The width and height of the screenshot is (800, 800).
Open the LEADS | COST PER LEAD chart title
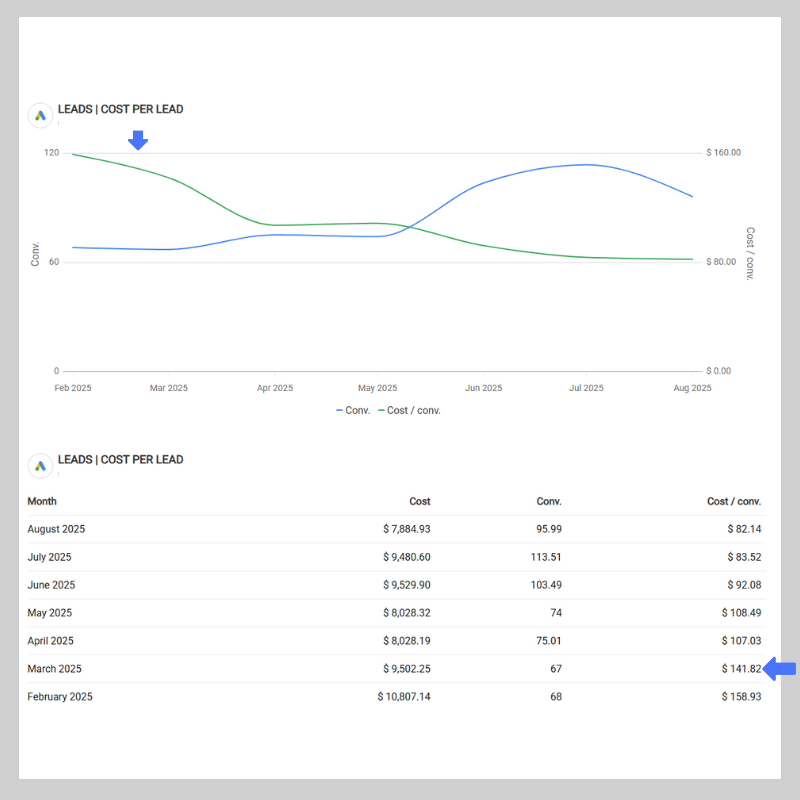120,109
